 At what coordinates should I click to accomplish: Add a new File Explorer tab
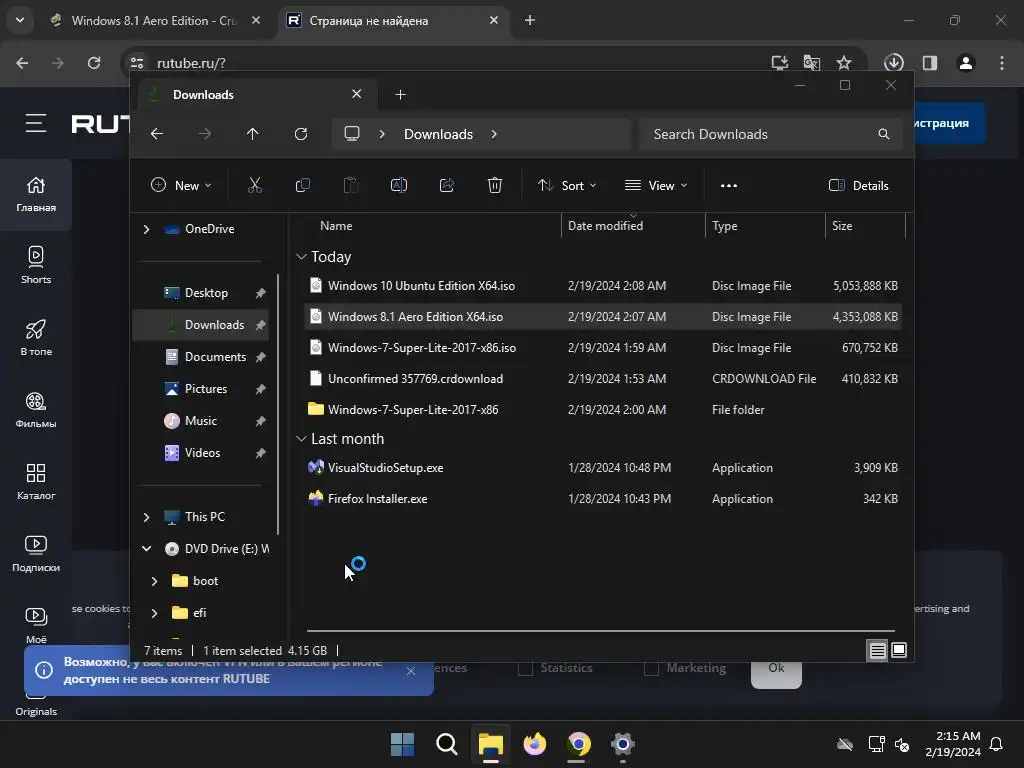(400, 95)
